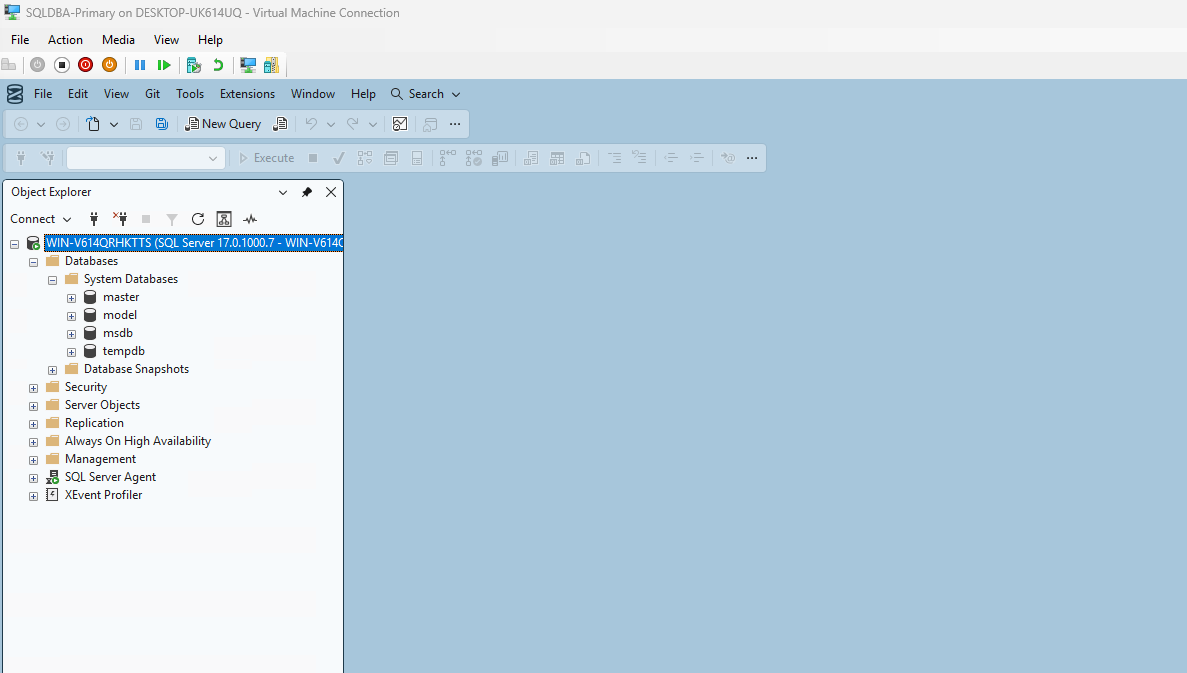This screenshot has width=1187, height=673.
Task: Toggle IntelliSense Enabled icon
Action: tap(417, 158)
